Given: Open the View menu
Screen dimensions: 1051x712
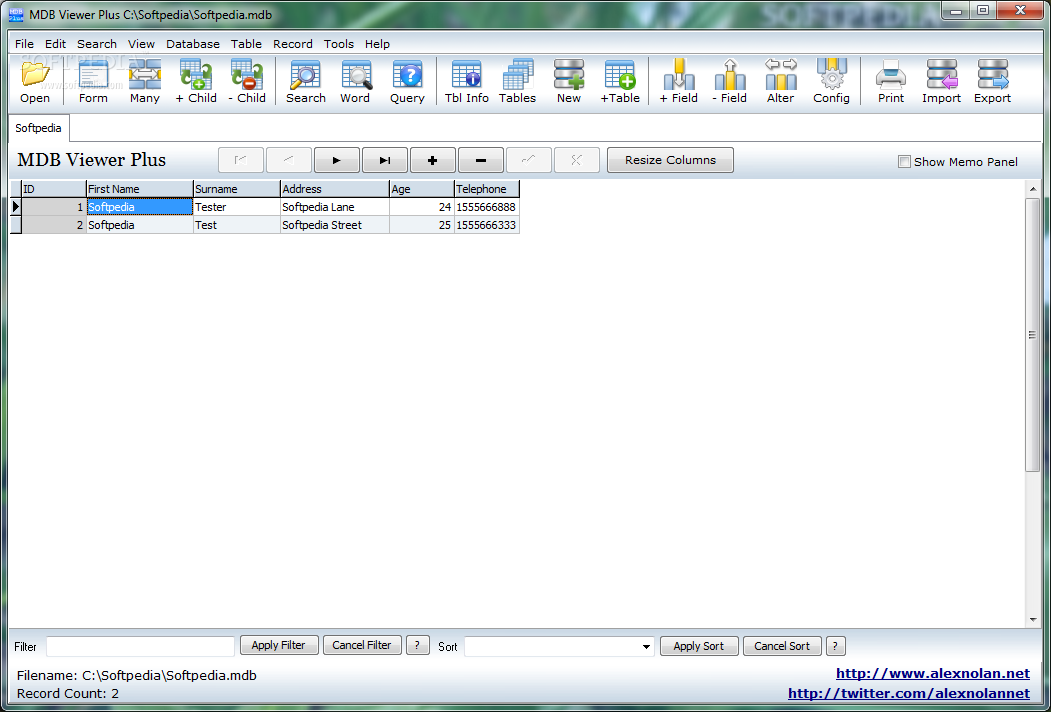Looking at the screenshot, I should 141,44.
